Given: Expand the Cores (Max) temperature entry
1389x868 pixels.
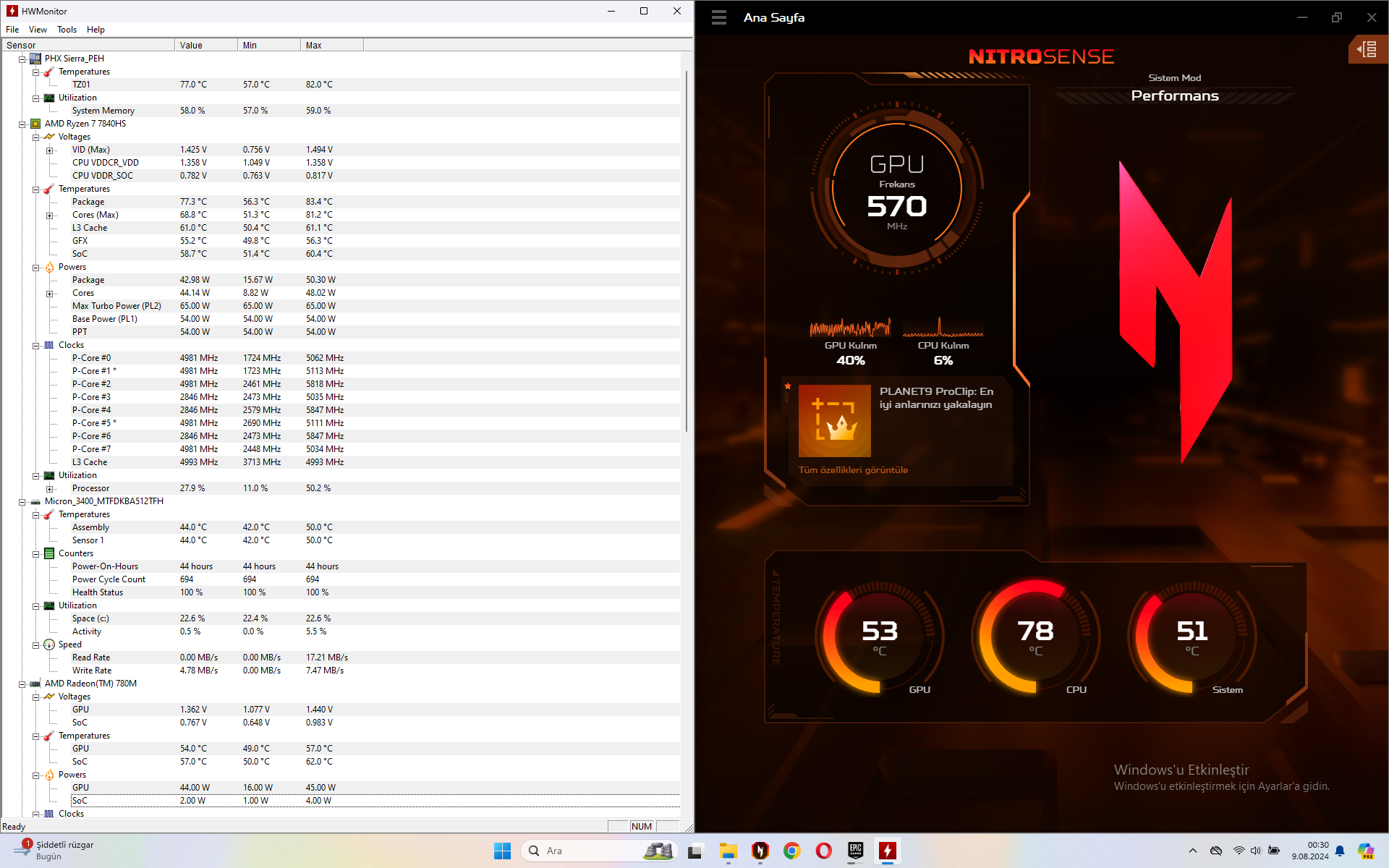Looking at the screenshot, I should pyautogui.click(x=49, y=215).
